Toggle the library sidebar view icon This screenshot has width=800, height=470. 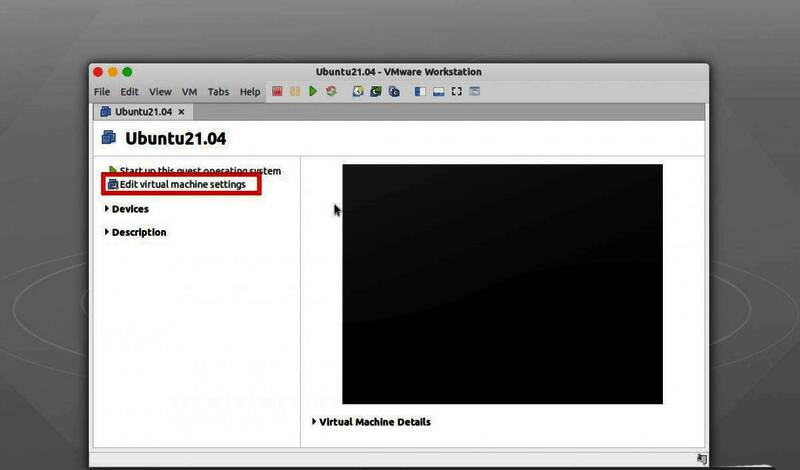pyautogui.click(x=421, y=92)
